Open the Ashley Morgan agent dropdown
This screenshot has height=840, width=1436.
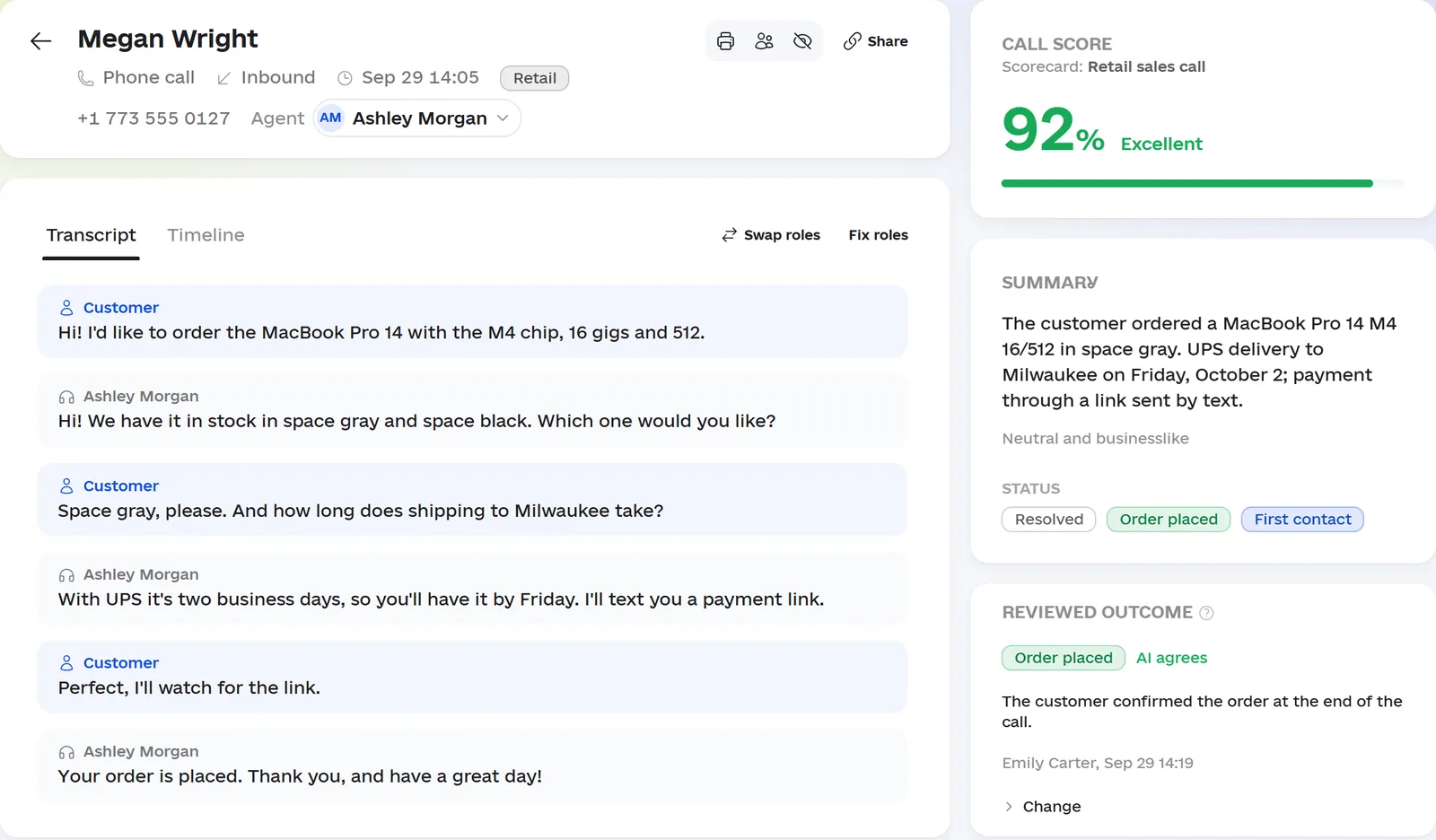[x=417, y=118]
